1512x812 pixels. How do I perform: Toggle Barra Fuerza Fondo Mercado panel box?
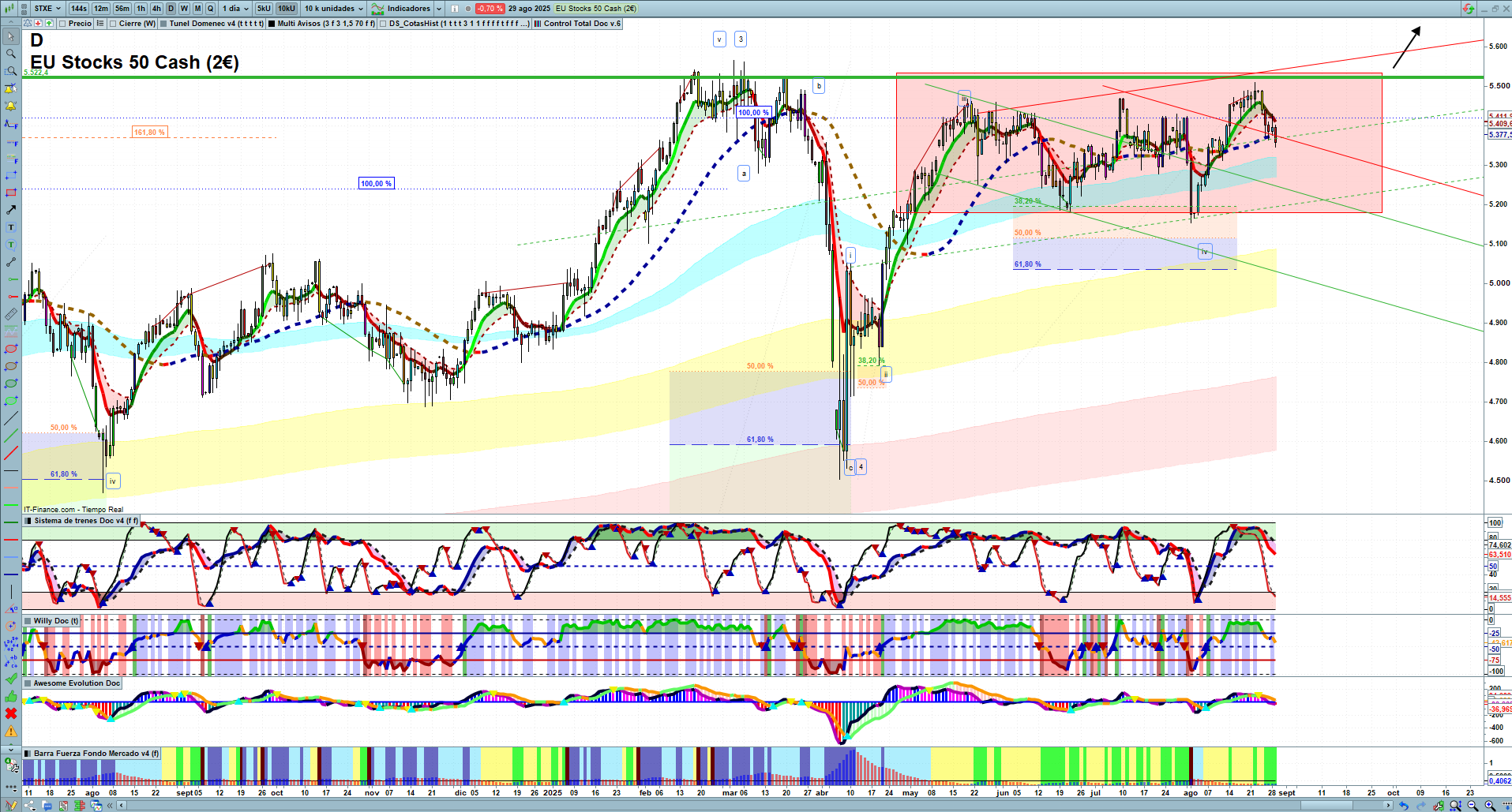click(28, 754)
